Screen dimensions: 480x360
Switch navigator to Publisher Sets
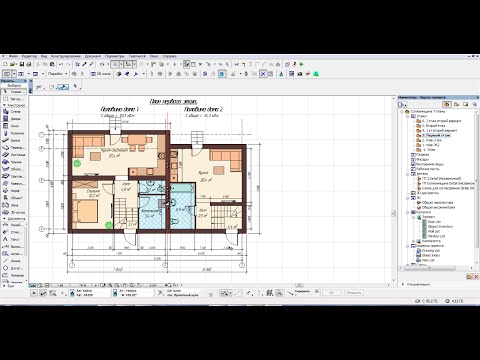tap(475, 104)
